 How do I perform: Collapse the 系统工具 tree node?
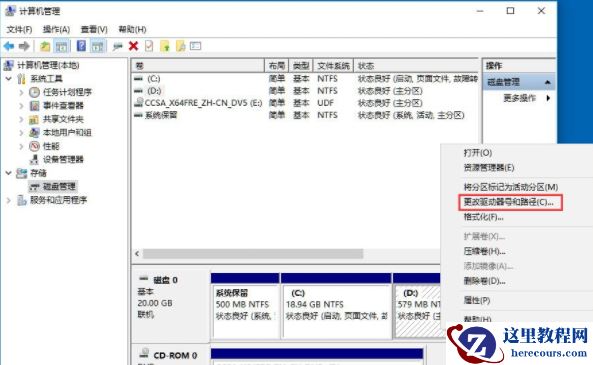[x=9, y=79]
